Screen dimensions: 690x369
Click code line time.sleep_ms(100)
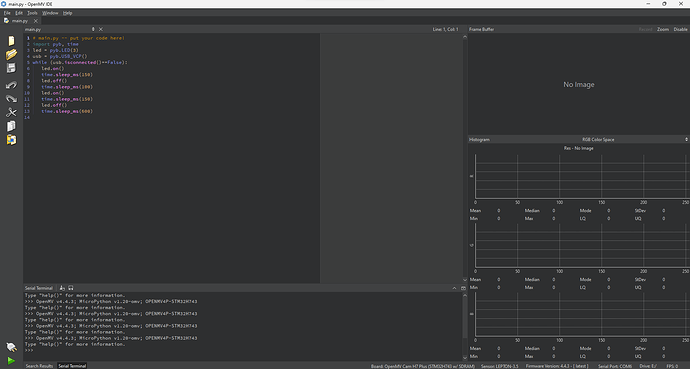pyautogui.click(x=67, y=87)
